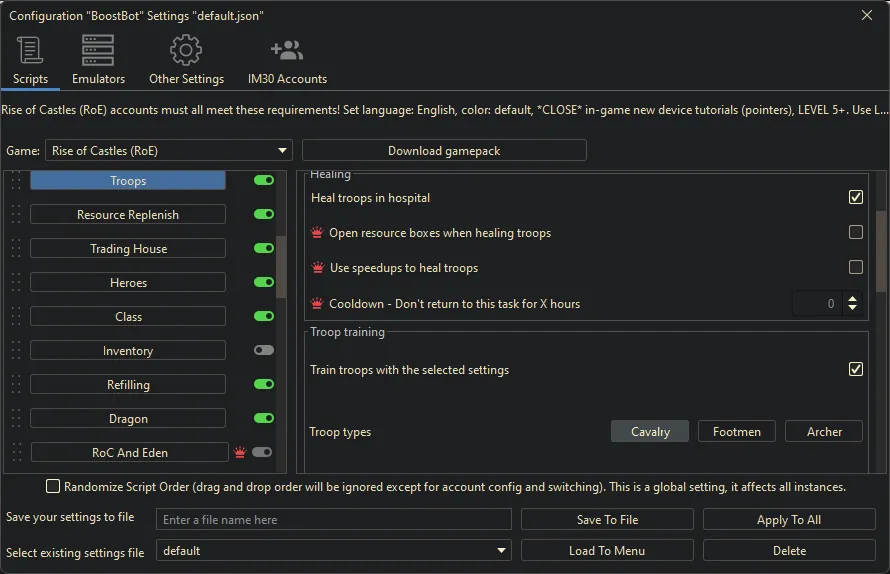The height and width of the screenshot is (574, 890).
Task: Enable the RoC And Eden switch
Action: (262, 453)
